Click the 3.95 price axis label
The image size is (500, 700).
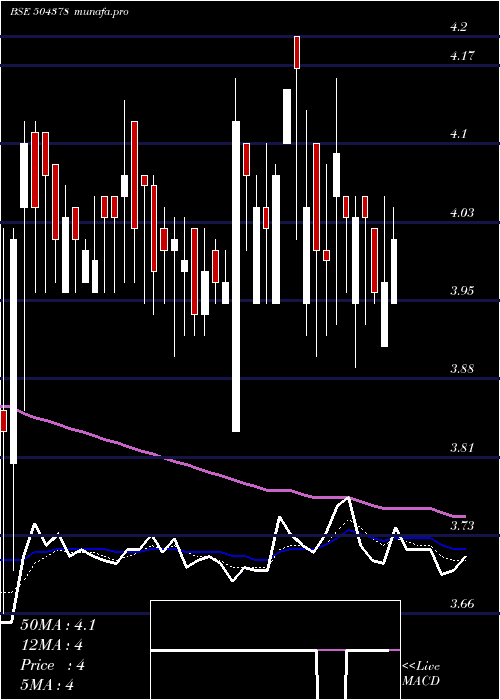[462, 291]
